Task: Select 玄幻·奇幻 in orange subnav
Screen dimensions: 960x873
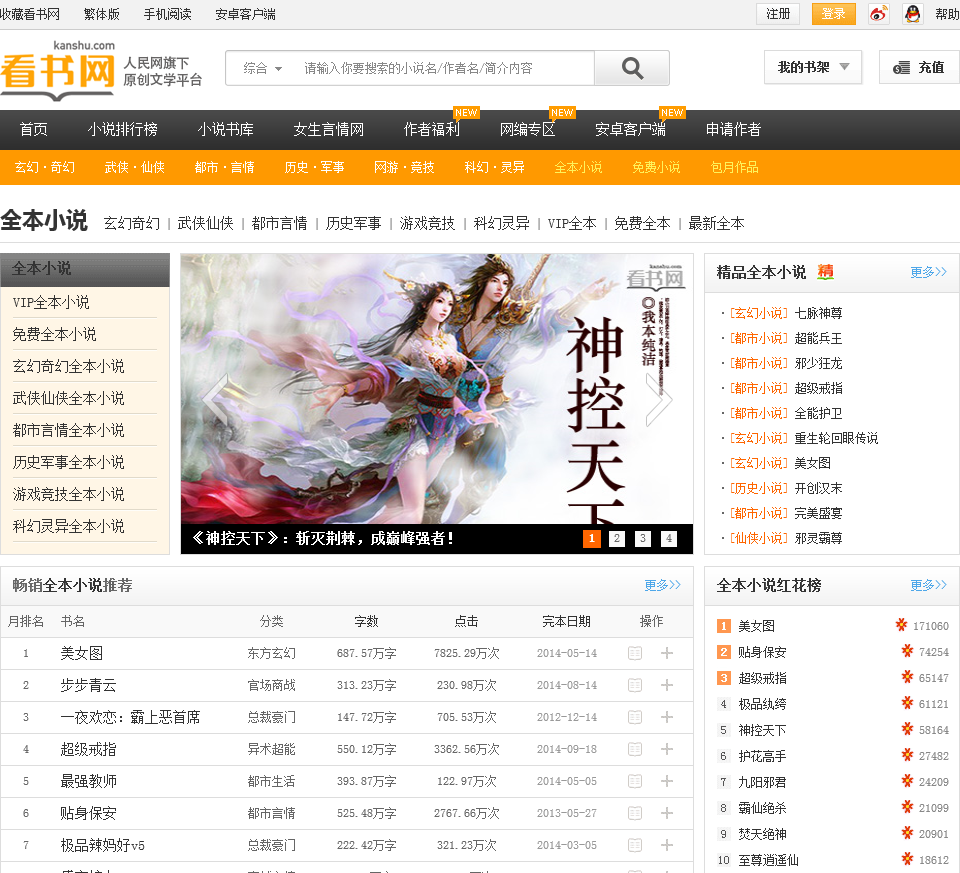Action: [45, 167]
